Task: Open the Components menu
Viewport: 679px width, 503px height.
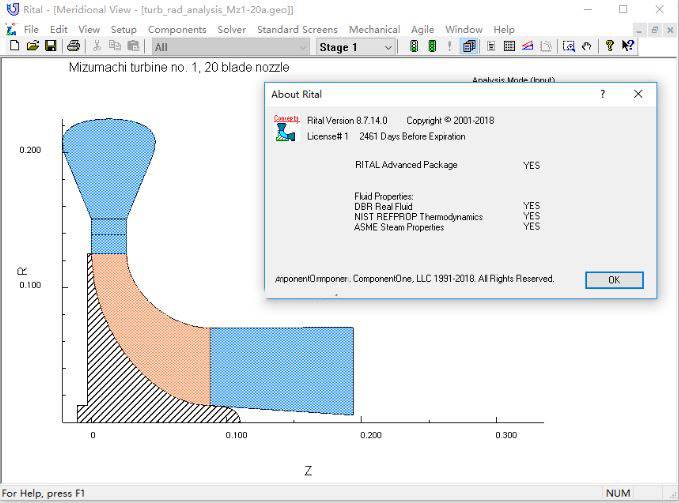Action: [177, 29]
